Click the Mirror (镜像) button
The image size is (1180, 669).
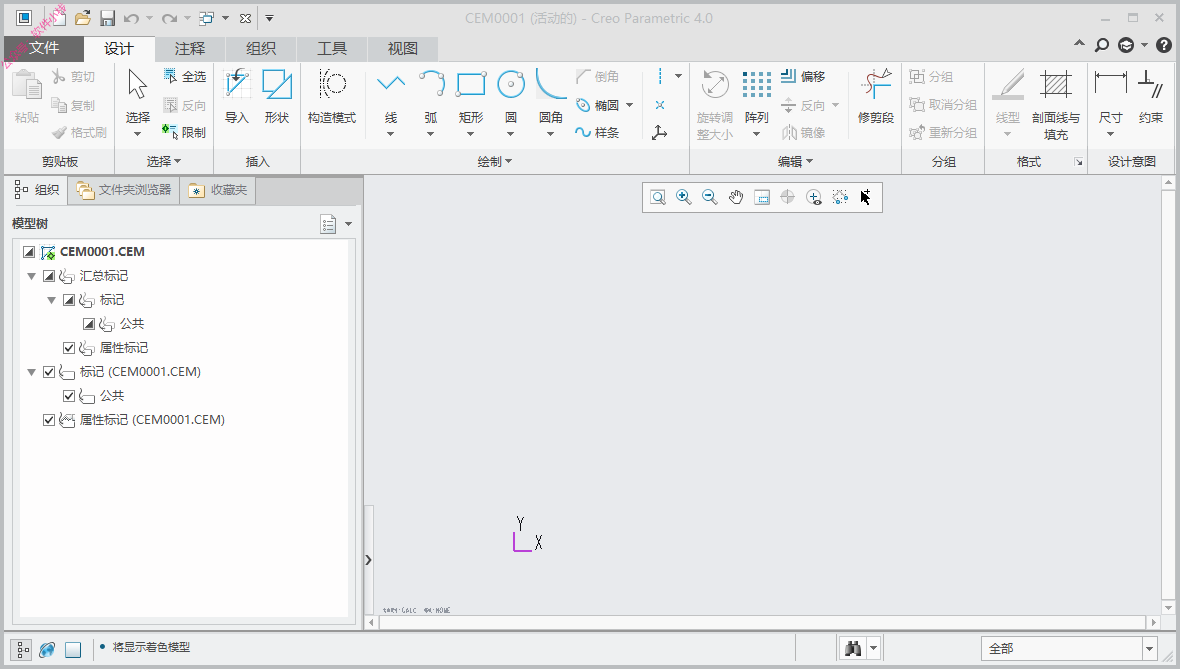click(803, 132)
